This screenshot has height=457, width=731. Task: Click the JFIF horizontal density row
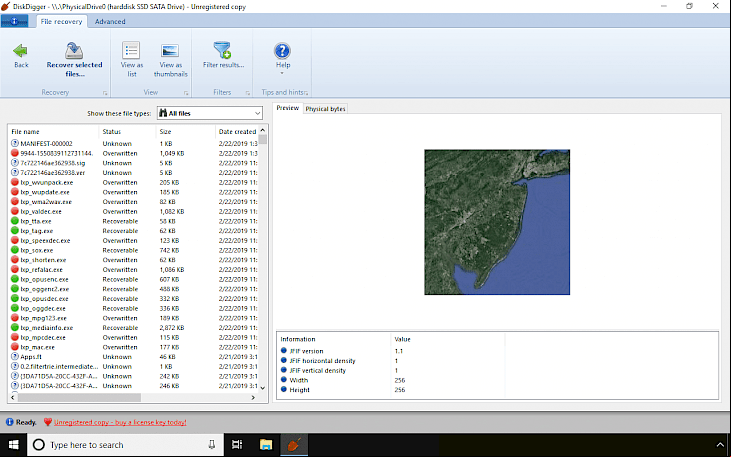coord(497,361)
